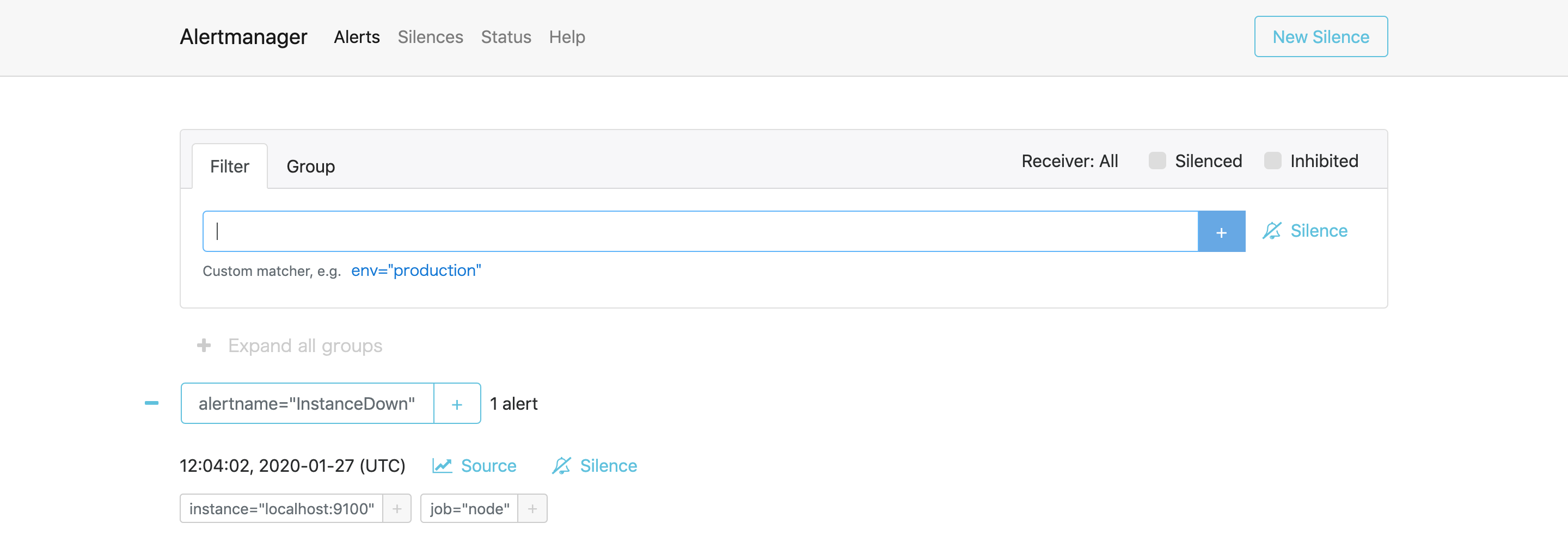Click the Silence link beside the filter bar

point(1305,231)
